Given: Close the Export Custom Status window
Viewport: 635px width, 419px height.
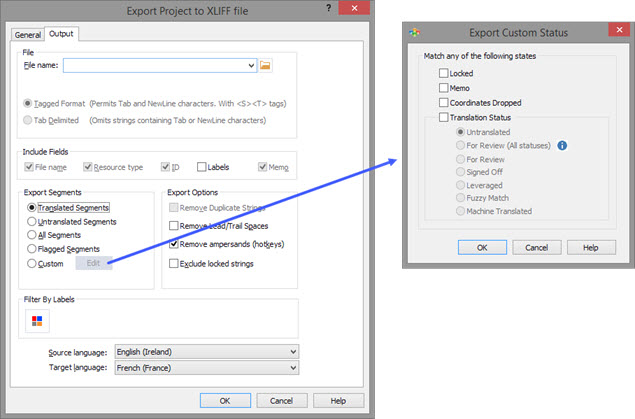Looking at the screenshot, I should point(619,30).
